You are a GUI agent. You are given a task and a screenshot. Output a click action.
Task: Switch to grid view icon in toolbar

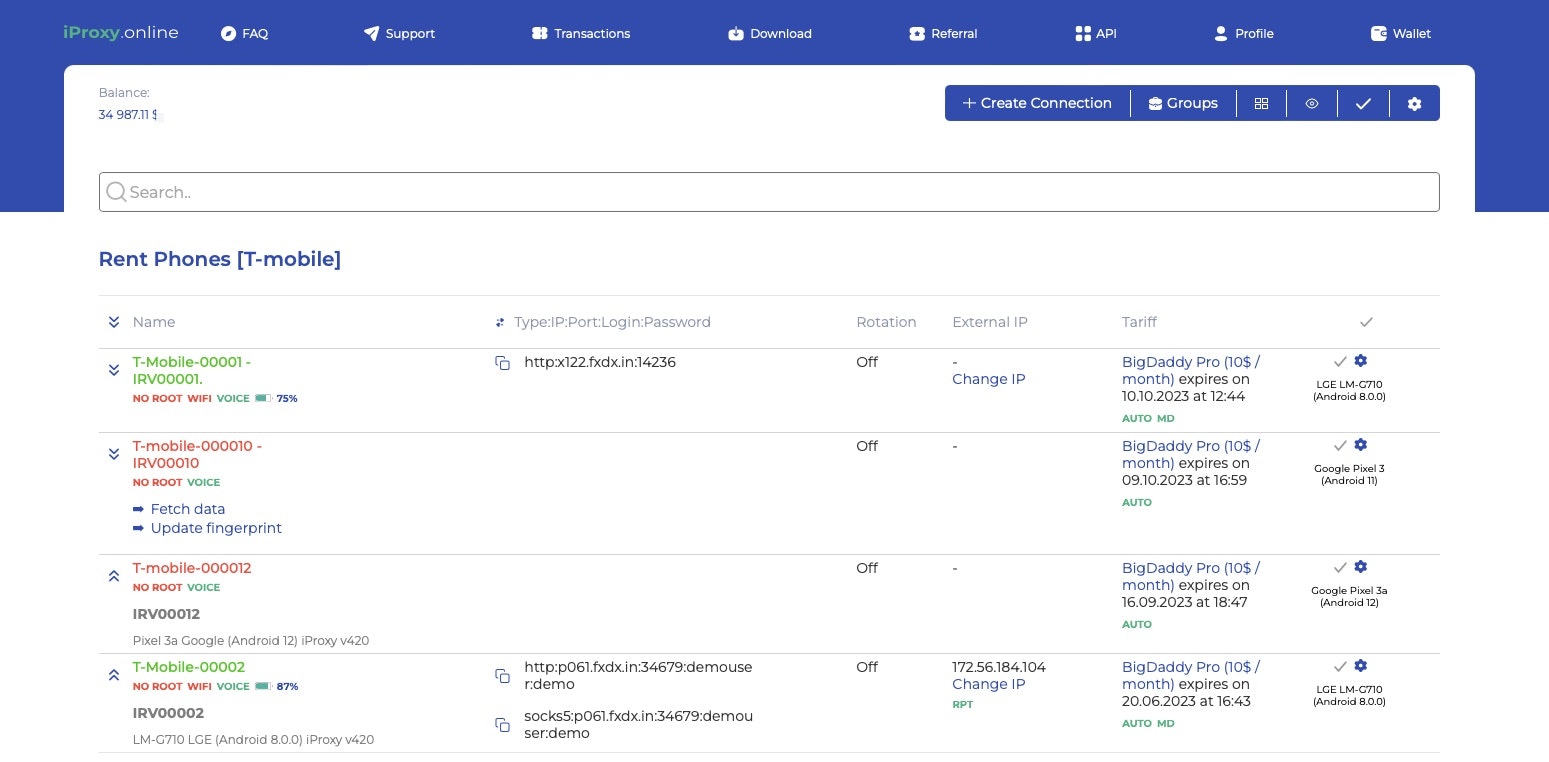[1262, 103]
